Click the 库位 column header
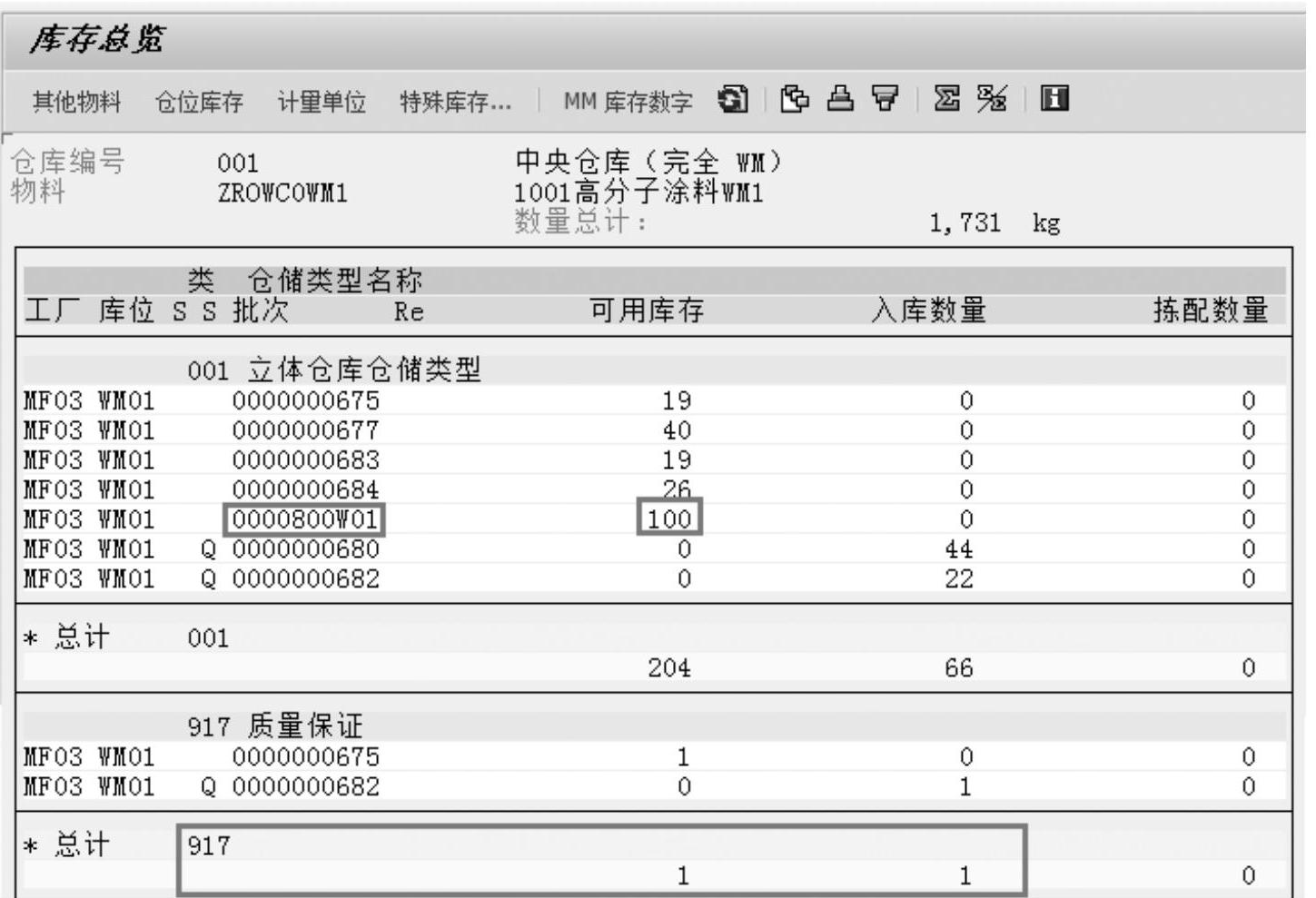 point(126,311)
